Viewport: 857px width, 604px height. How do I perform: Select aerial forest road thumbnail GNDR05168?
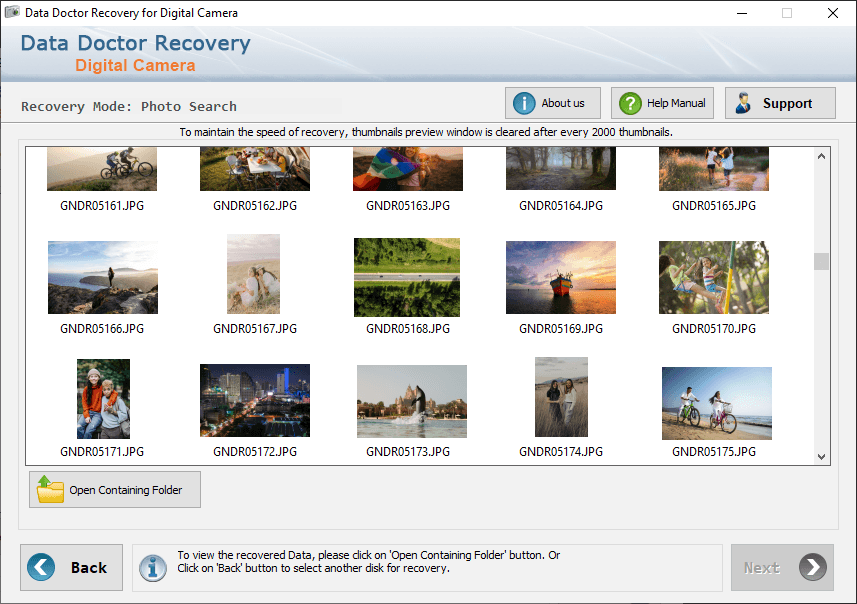click(407, 278)
